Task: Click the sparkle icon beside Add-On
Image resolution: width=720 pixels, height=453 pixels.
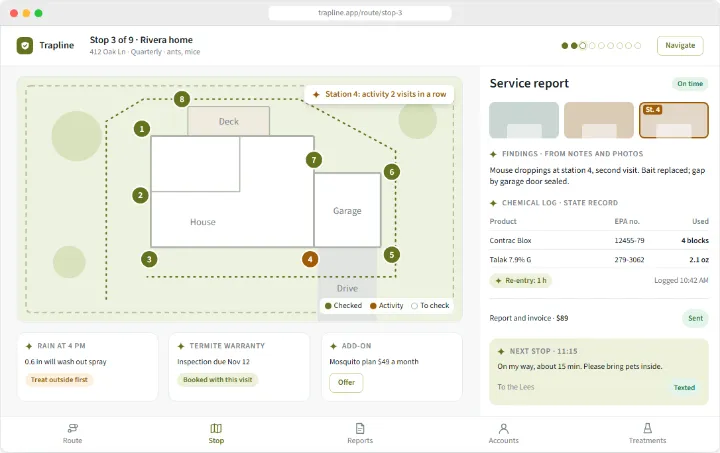Action: click(333, 346)
